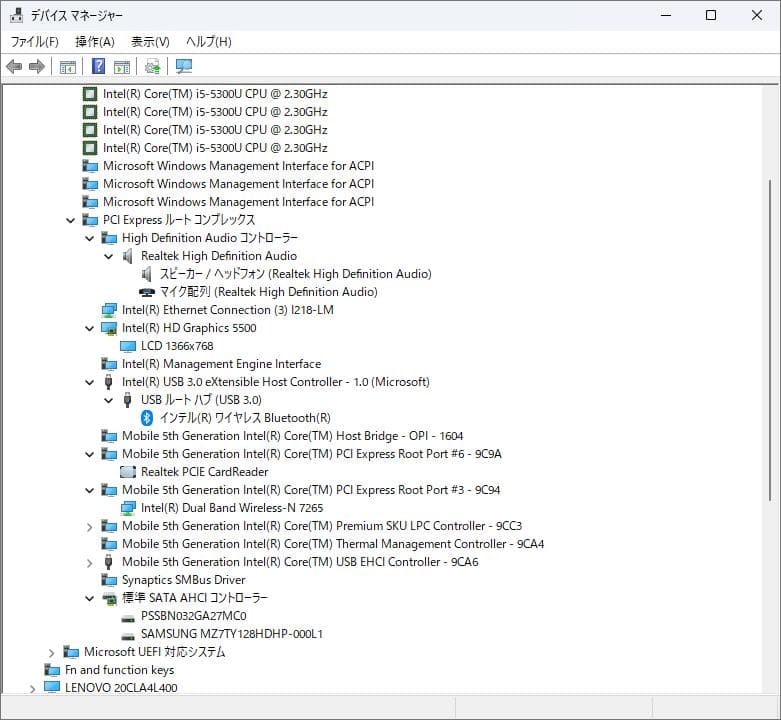Select Host Bridge - OPI - 1604 entry
This screenshot has width=781, height=720.
pyautogui.click(x=292, y=436)
